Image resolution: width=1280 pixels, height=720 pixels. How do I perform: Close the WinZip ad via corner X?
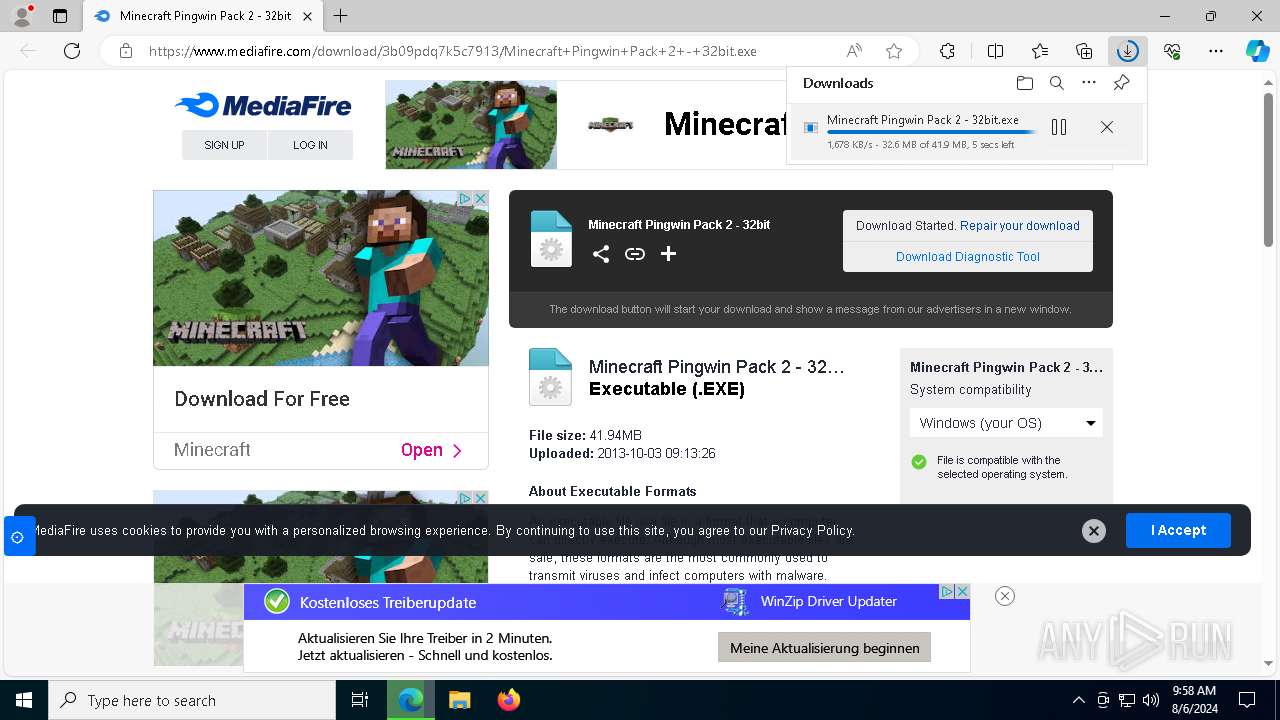(x=962, y=592)
